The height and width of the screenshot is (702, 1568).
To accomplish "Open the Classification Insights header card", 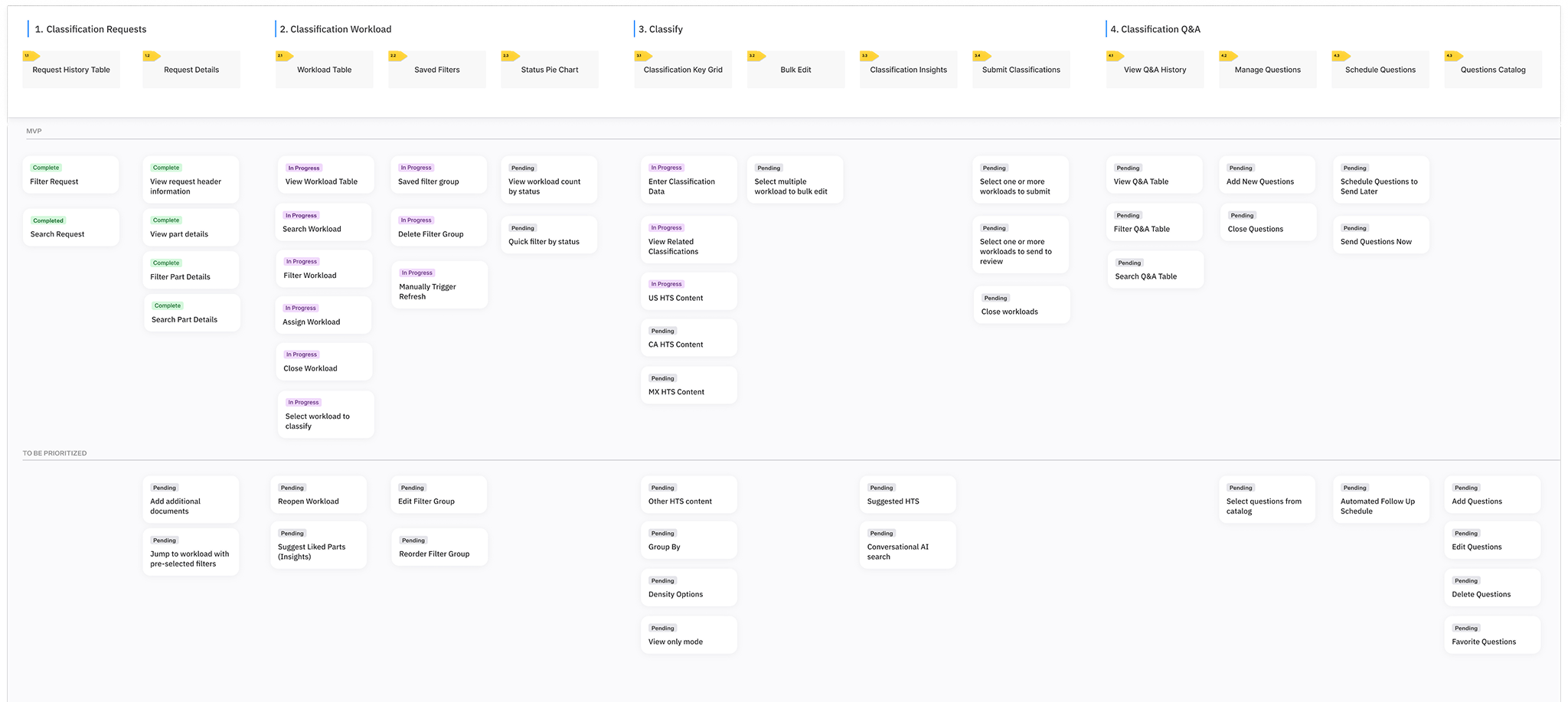I will point(908,70).
